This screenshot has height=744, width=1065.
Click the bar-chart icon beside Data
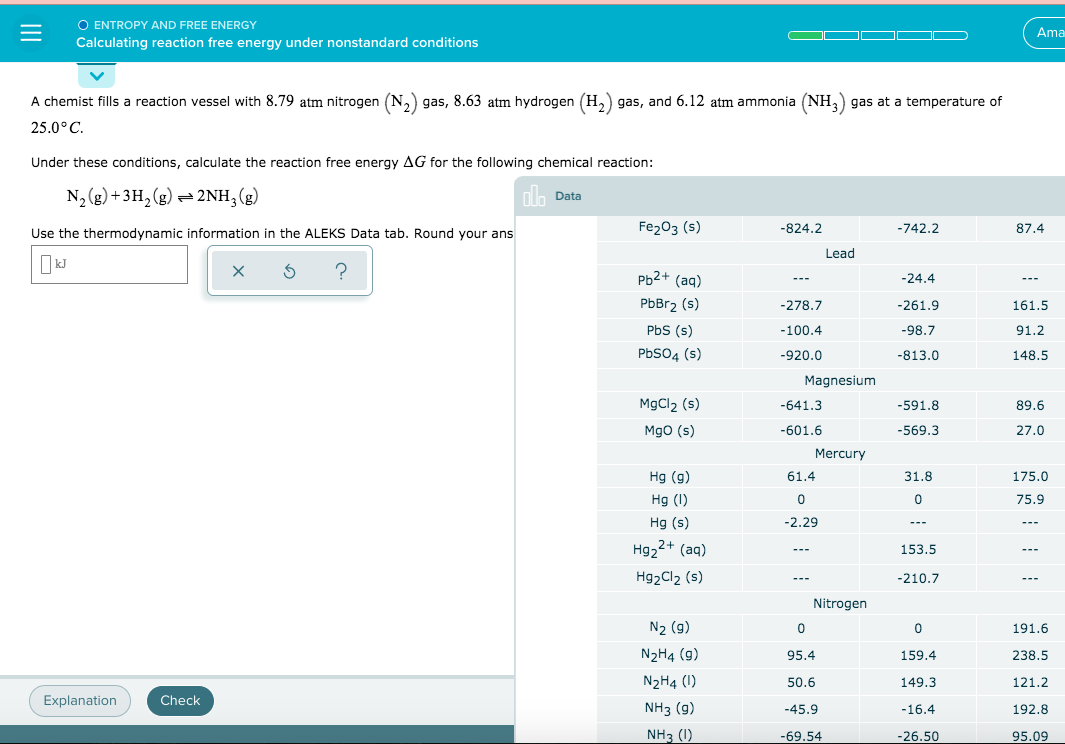(532, 195)
